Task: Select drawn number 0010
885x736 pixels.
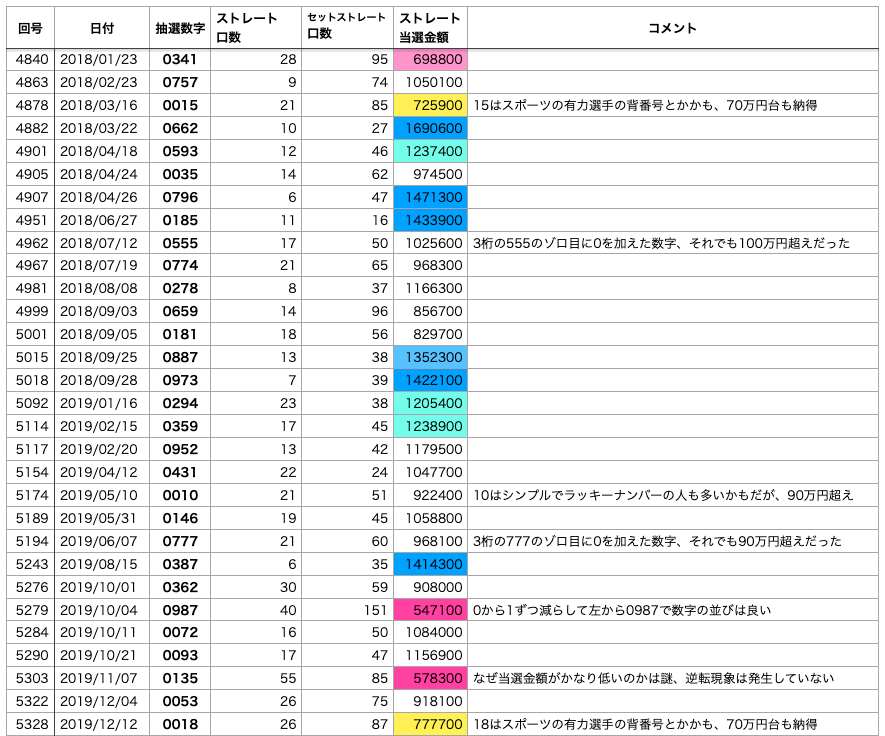Action: (x=180, y=496)
